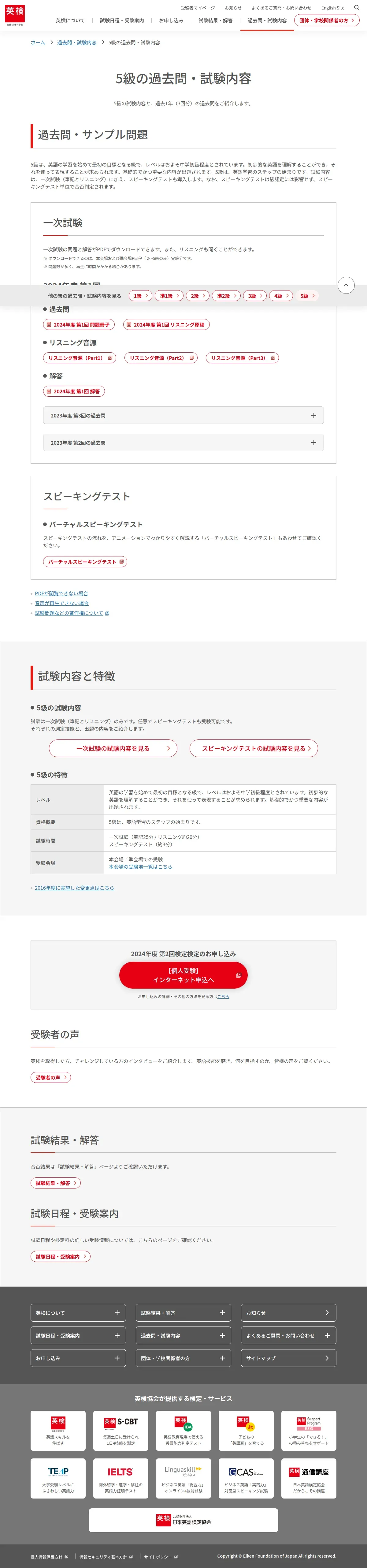Expand footer お申し込み item

click(78, 1358)
